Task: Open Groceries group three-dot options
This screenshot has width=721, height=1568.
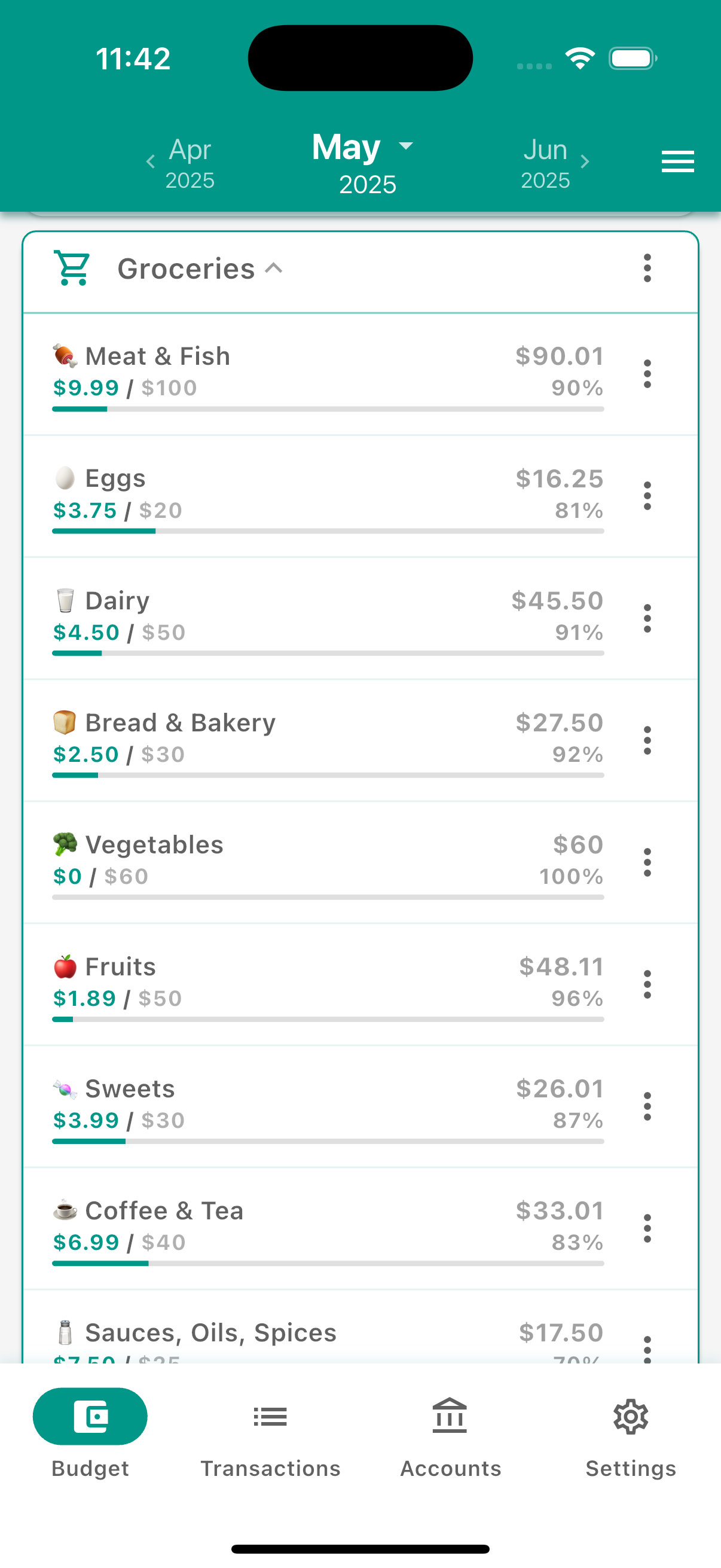Action: tap(647, 269)
